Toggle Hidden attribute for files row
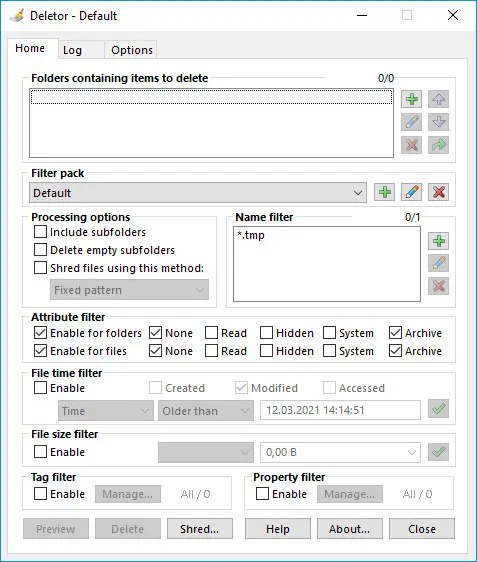Screen dimensions: 477x562 coord(266,351)
